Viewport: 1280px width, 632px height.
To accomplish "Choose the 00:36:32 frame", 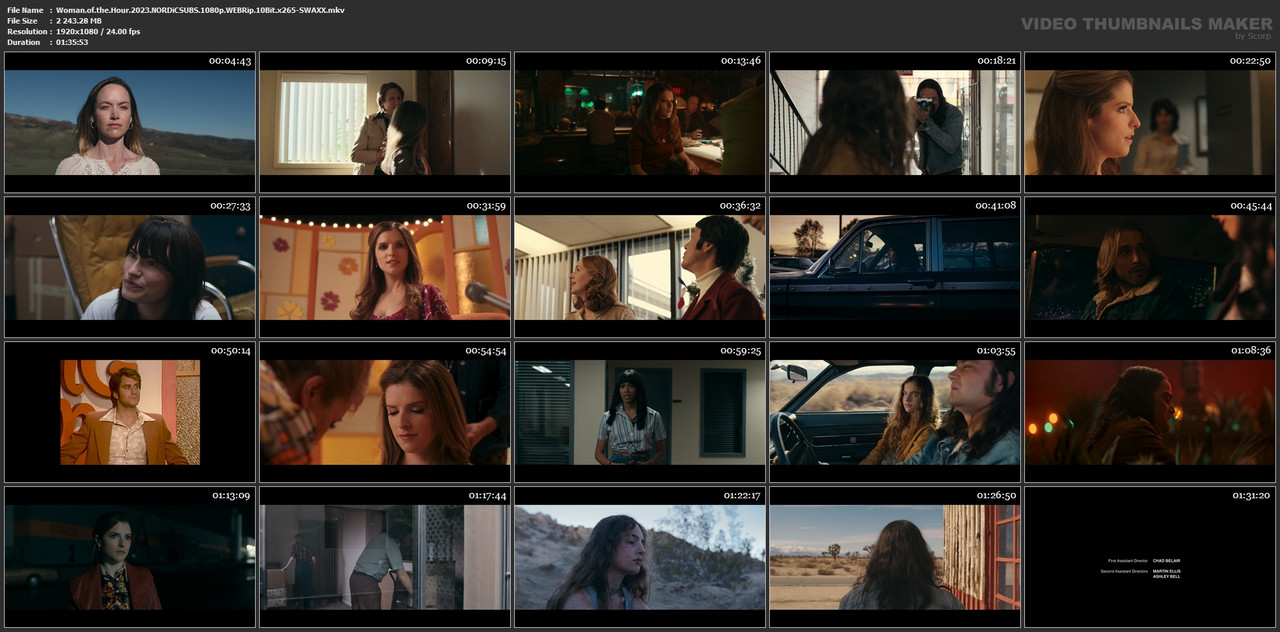I will [x=640, y=267].
